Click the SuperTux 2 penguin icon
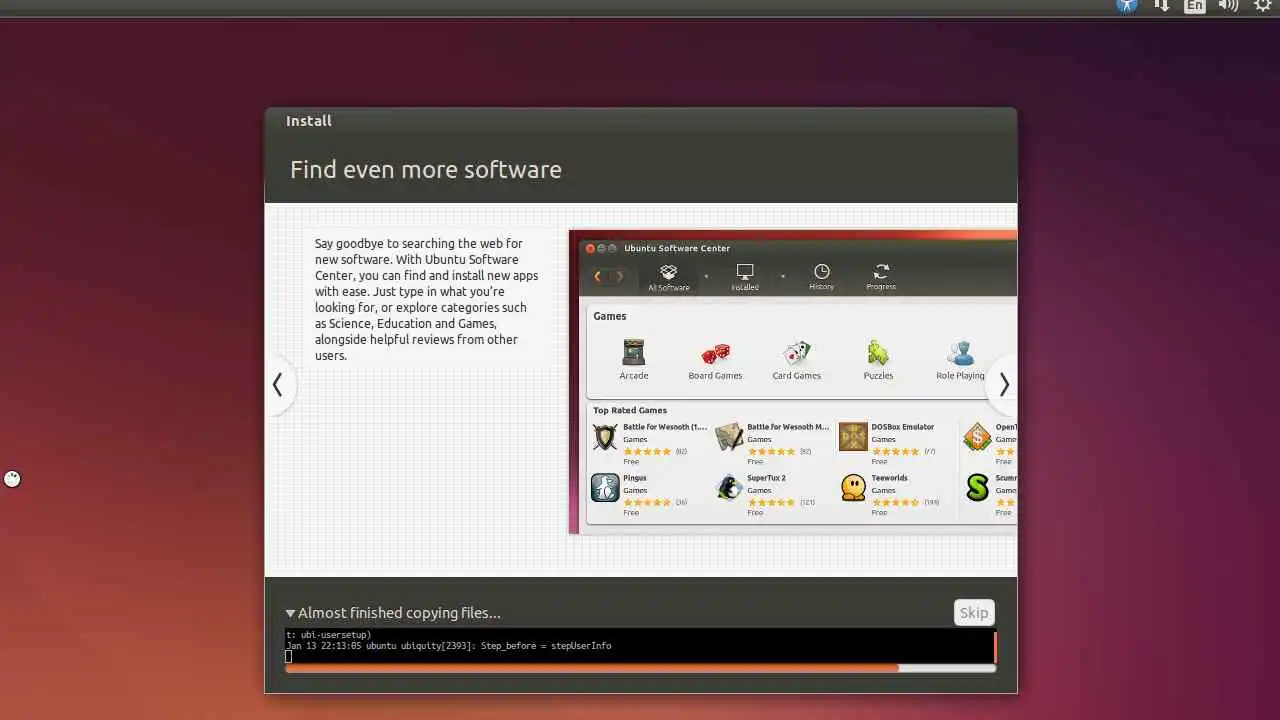The image size is (1280, 720). point(729,488)
